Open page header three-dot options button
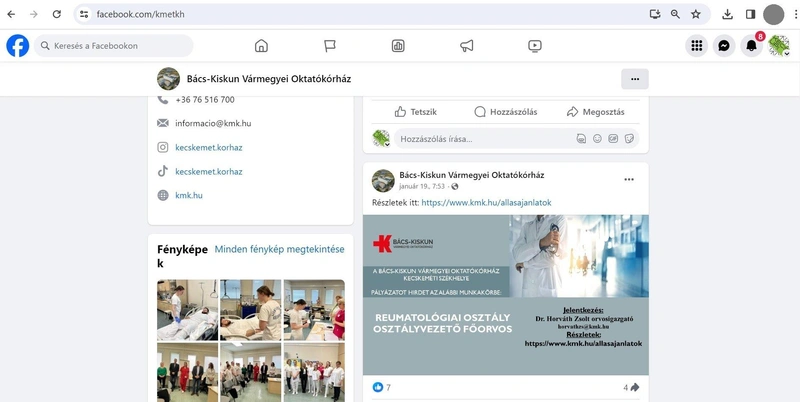This screenshot has height=402, width=800. point(635,79)
